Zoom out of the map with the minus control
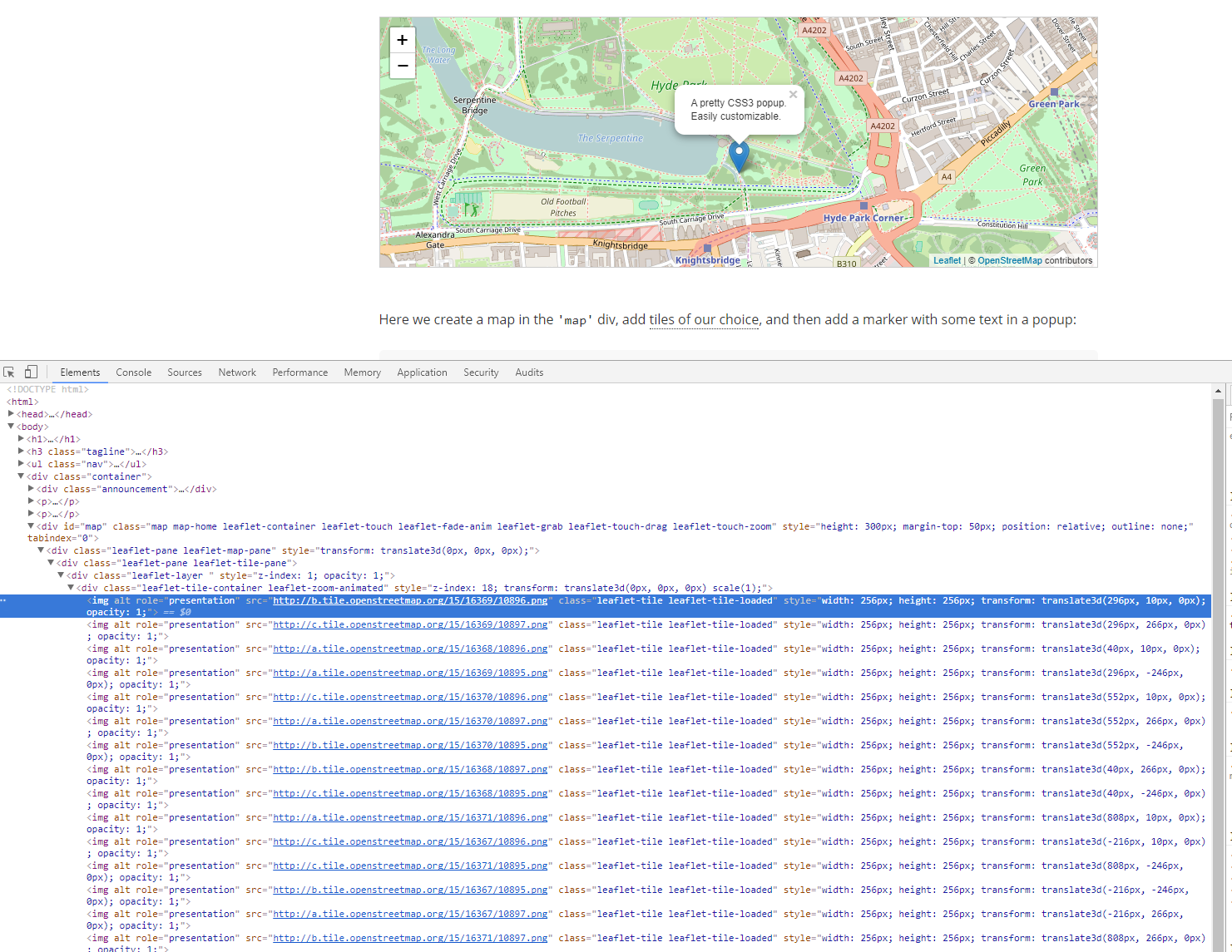 click(x=402, y=65)
